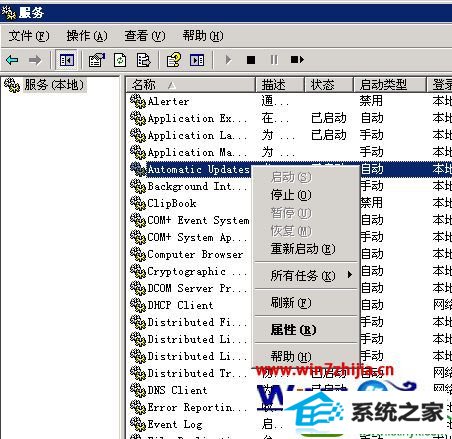The height and width of the screenshot is (439, 452).
Task: Open the Properties toolbar icon
Action: tap(97, 60)
